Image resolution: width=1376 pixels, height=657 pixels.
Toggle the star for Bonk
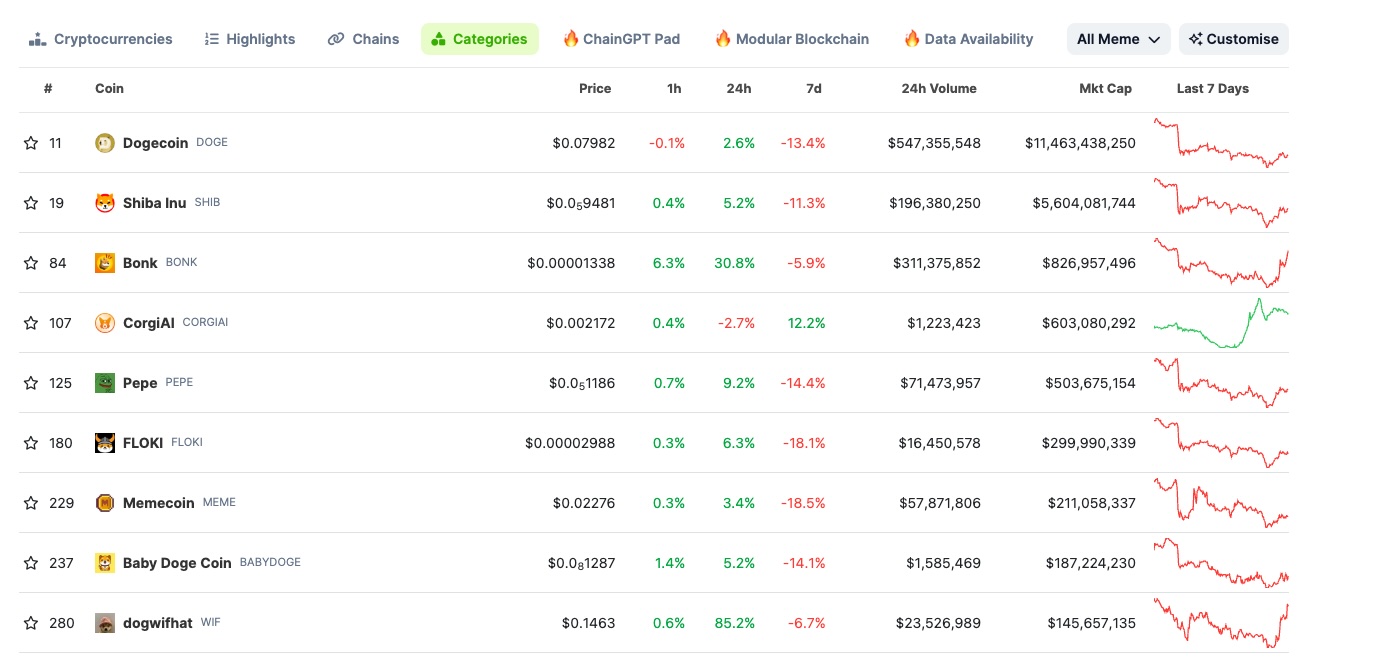[31, 263]
